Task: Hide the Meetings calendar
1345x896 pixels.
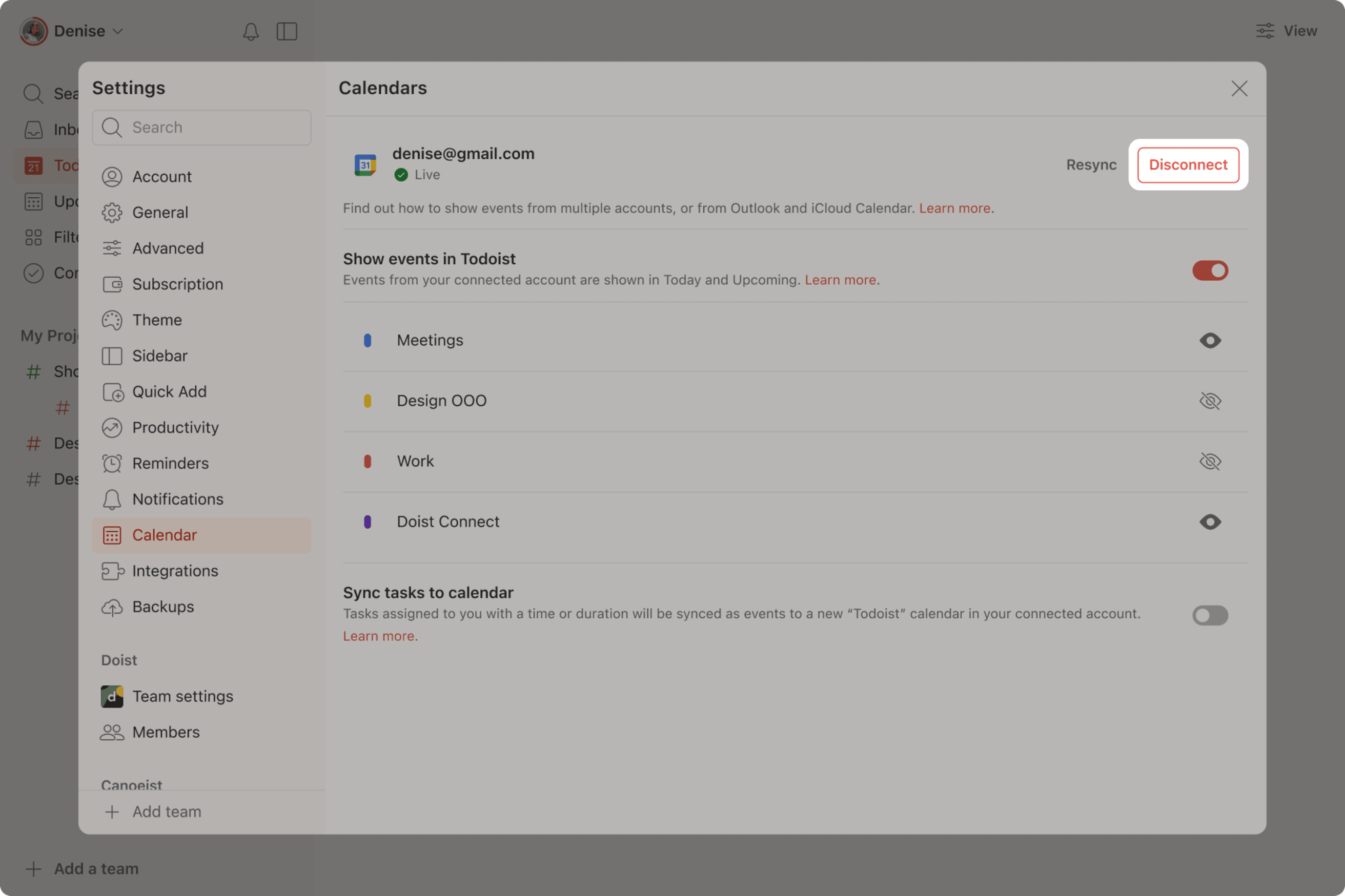Action: tap(1210, 340)
